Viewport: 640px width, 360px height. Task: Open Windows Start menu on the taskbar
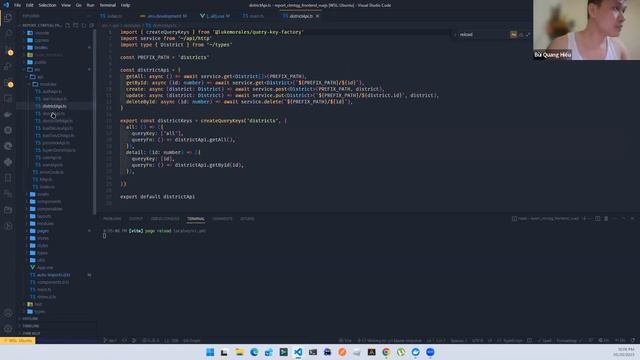pyautogui.click(x=210, y=352)
